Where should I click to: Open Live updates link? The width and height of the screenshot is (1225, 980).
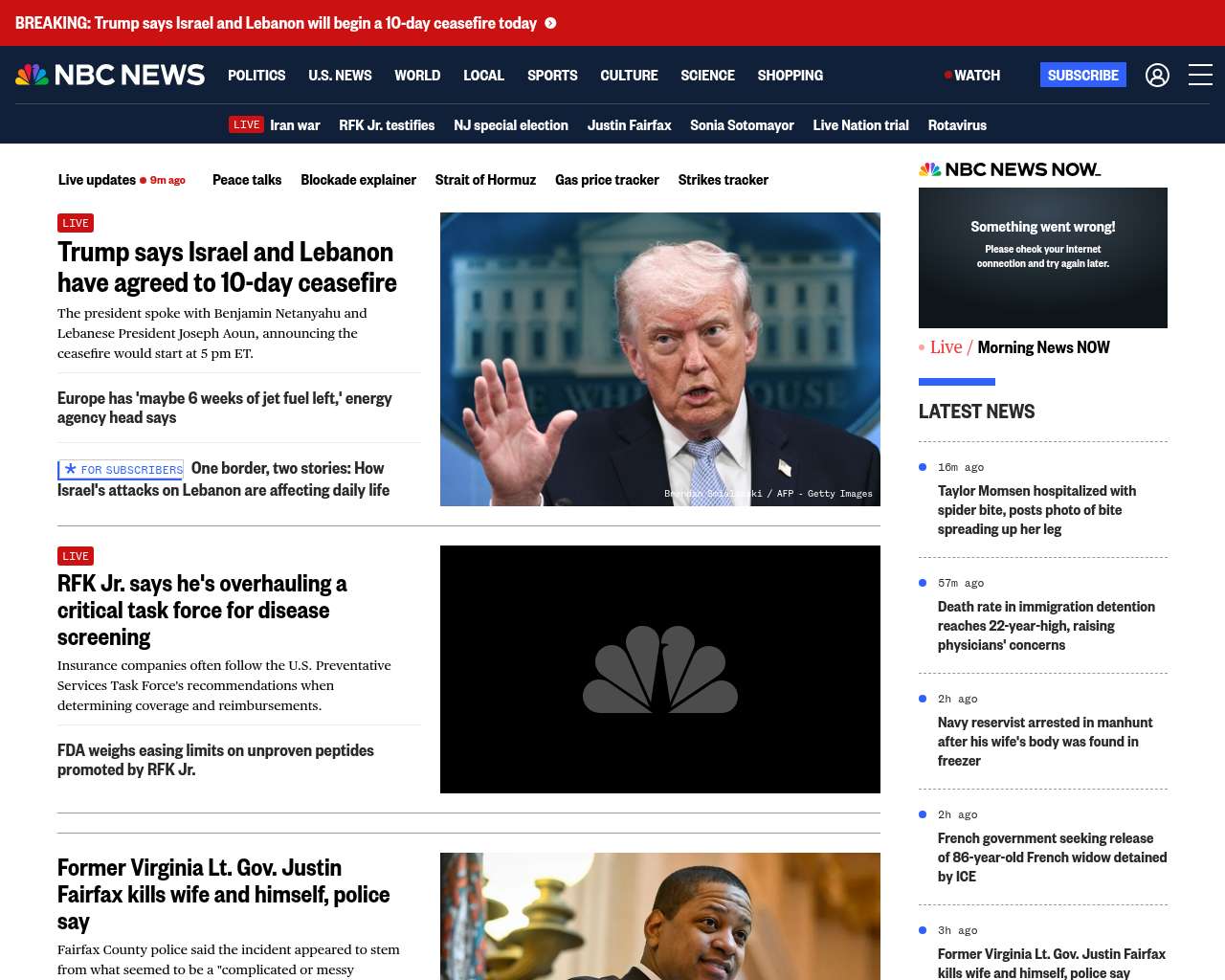[97, 179]
